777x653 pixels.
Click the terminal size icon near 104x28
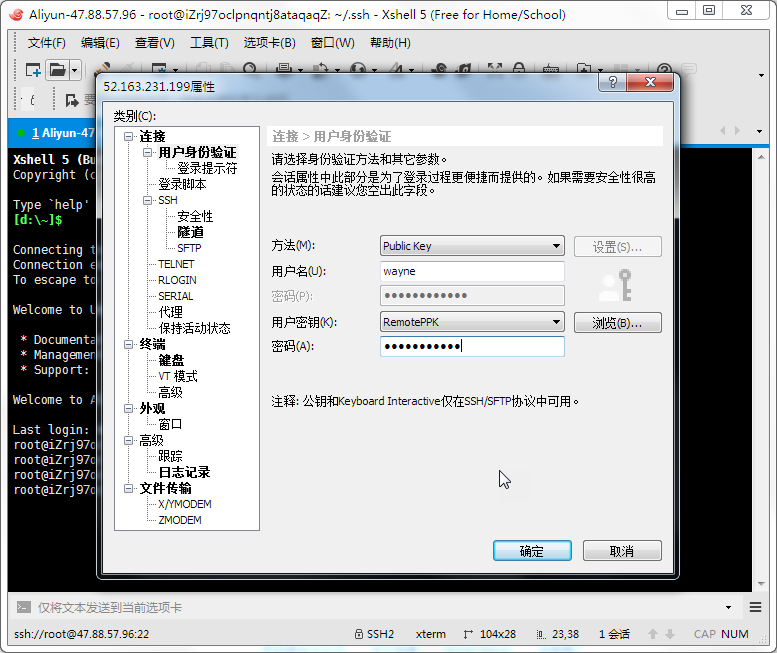[x=468, y=634]
